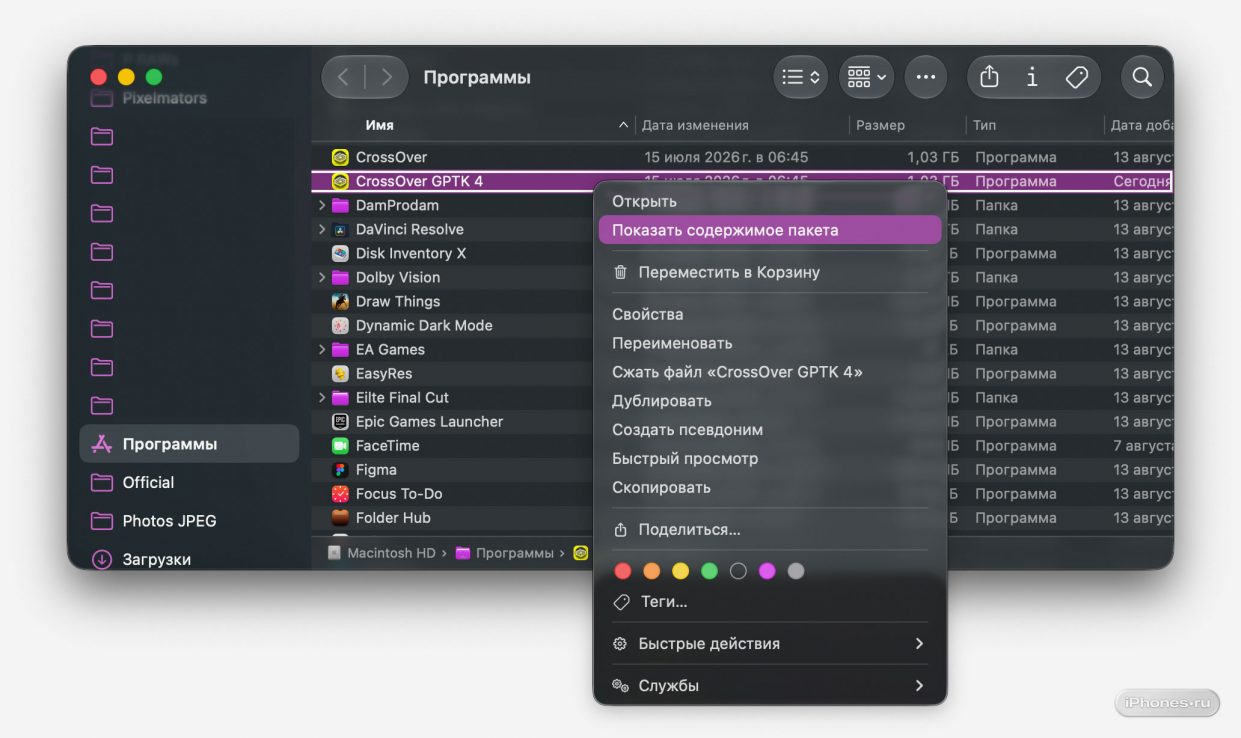Expand the Dolby Vision folder
The height and width of the screenshot is (738, 1241).
[321, 277]
